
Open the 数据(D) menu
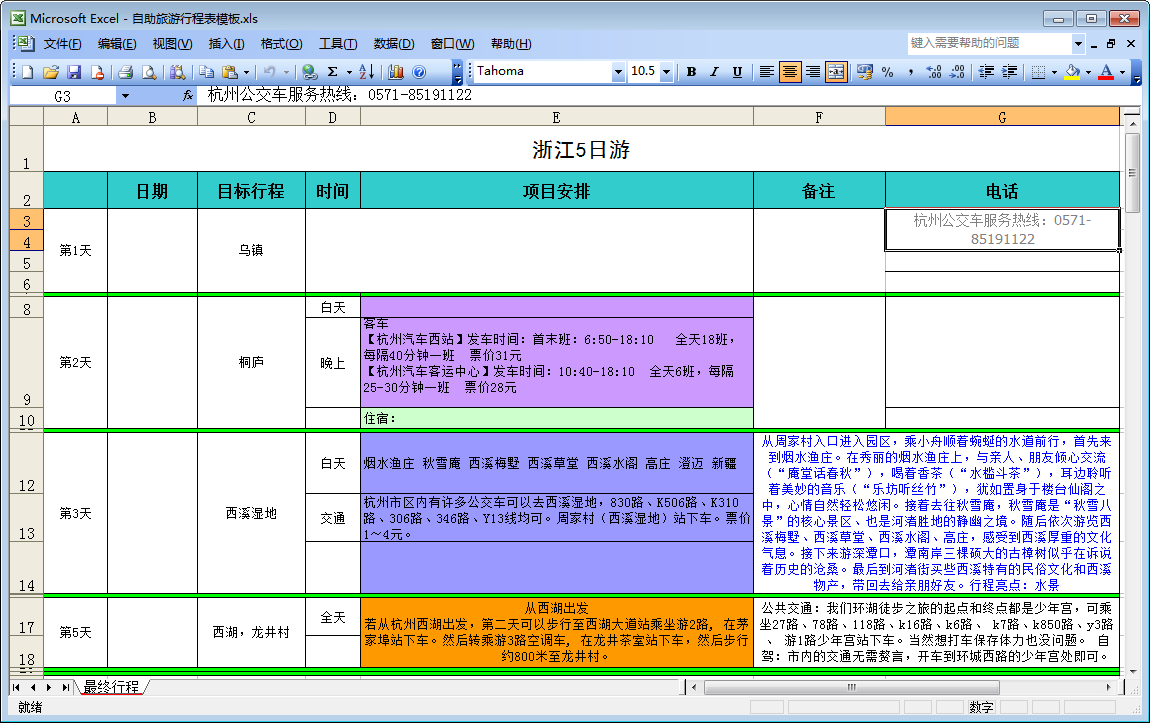(394, 44)
